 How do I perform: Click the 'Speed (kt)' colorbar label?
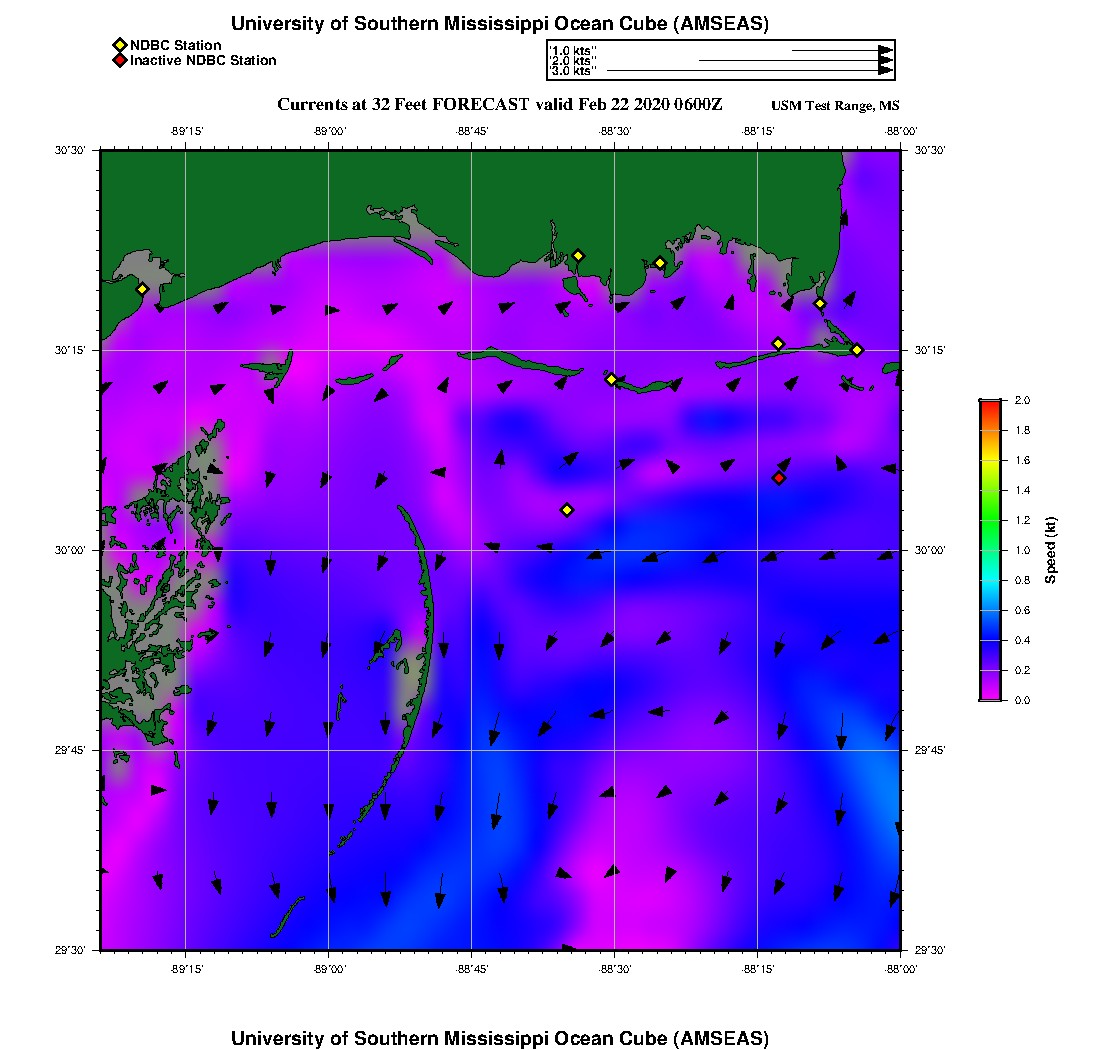click(x=1051, y=550)
